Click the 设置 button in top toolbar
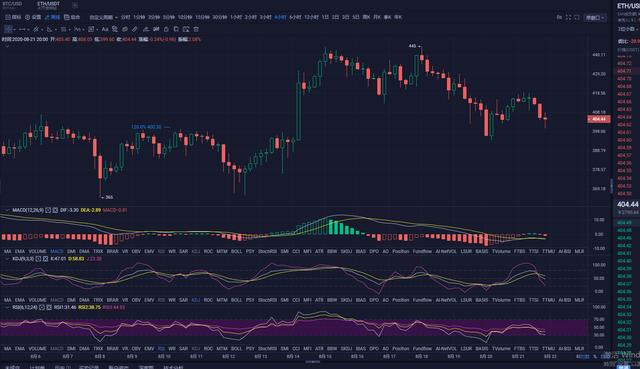Screen dimensions: 640x369 click(33, 17)
